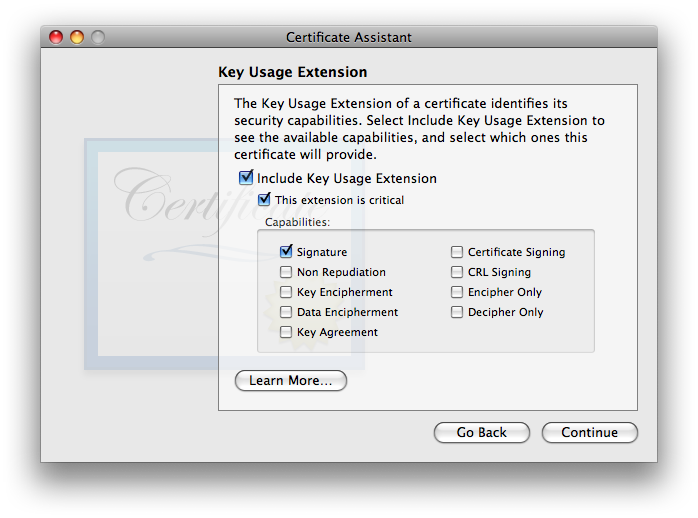Screen dimensions: 698x518
Task: Toggle This extension is critical checkbox
Action: point(265,200)
